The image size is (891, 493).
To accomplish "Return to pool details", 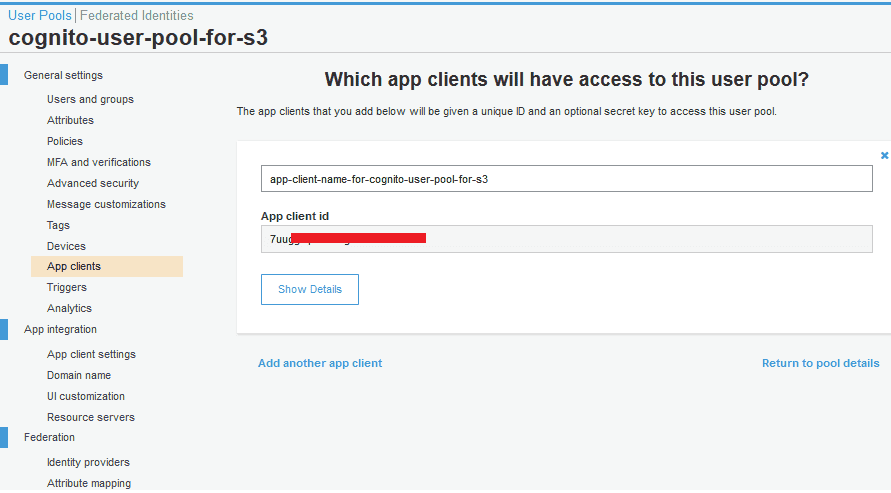I will click(820, 363).
